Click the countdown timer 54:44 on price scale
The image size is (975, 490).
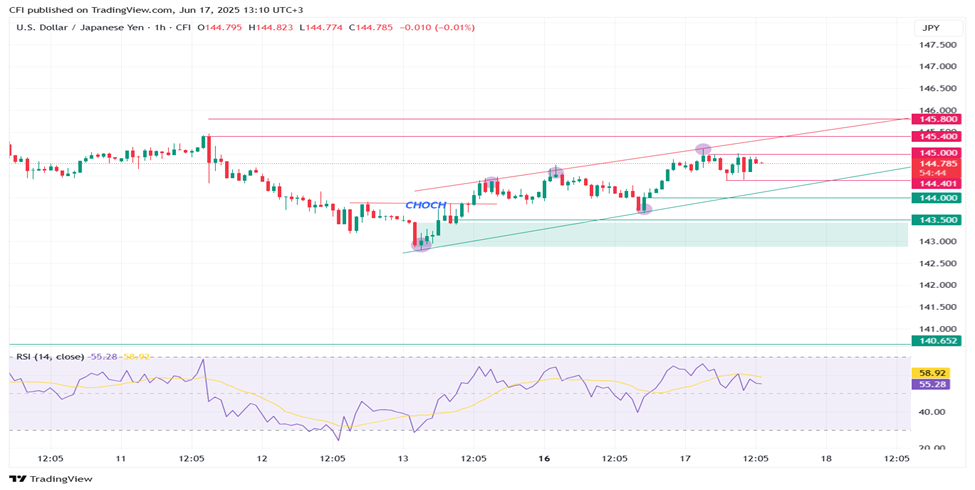[x=935, y=173]
